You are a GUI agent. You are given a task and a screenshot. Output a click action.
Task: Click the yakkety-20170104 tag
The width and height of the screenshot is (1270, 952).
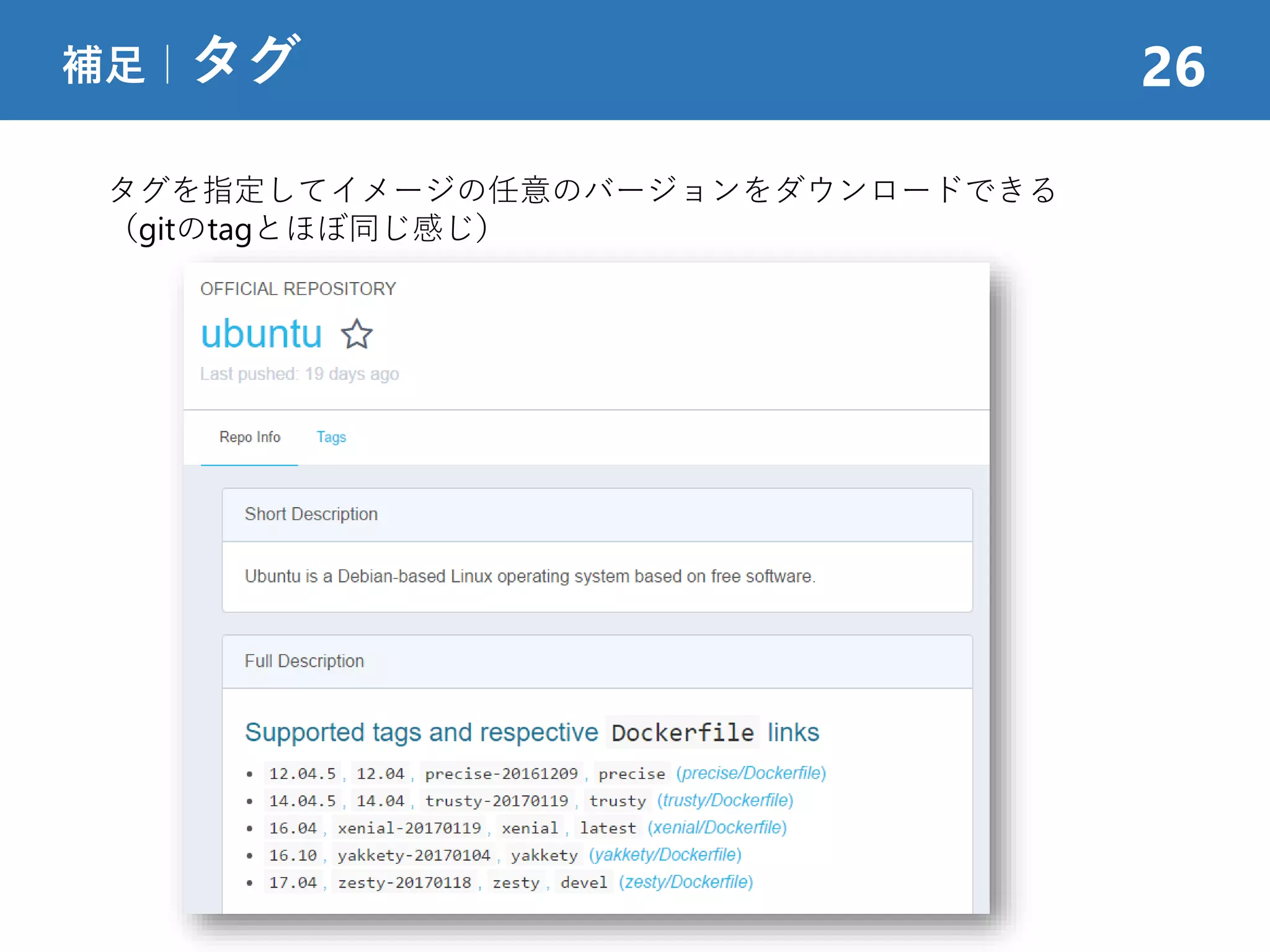[x=414, y=855]
